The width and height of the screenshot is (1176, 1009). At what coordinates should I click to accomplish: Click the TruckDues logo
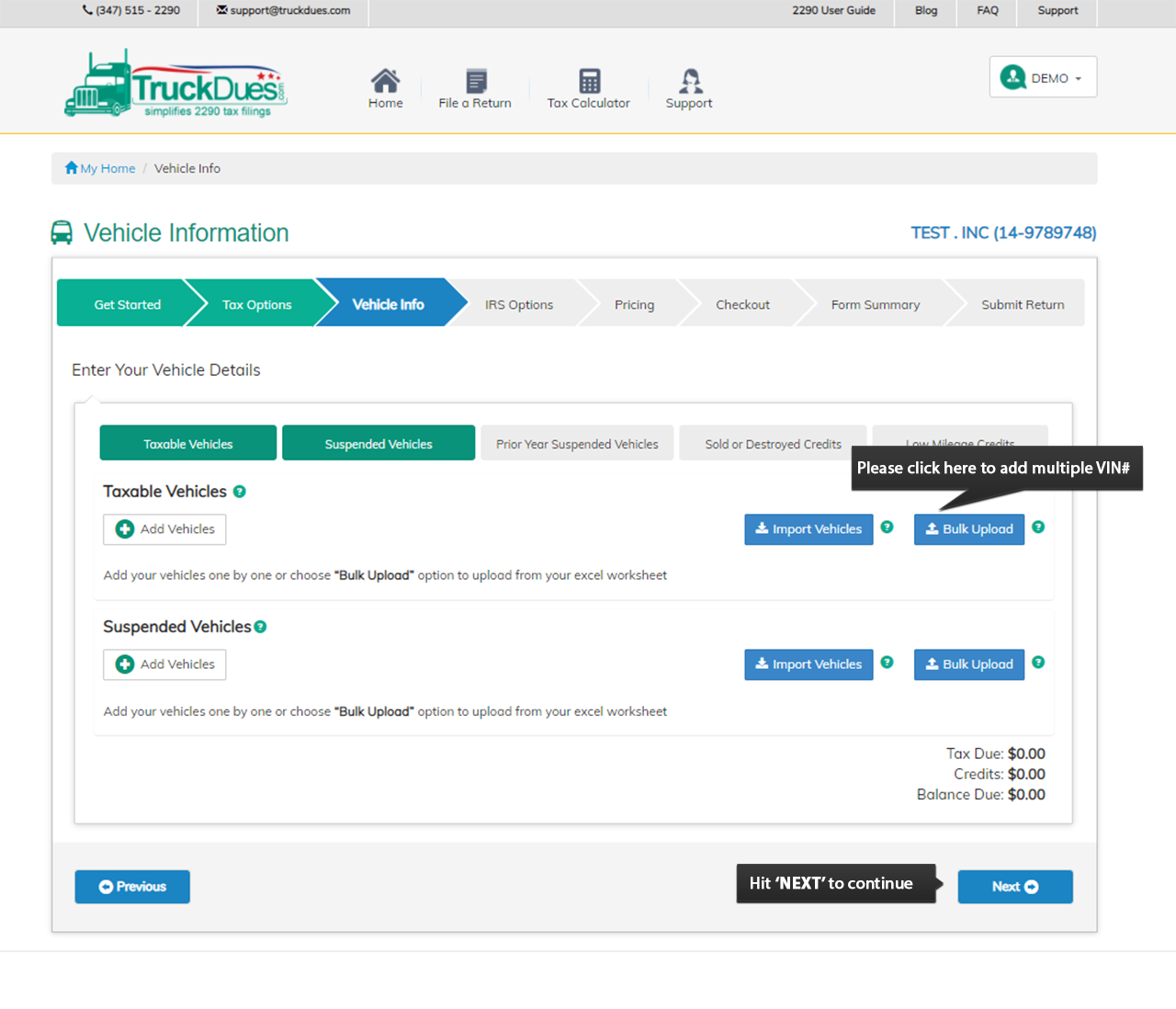tap(175, 85)
